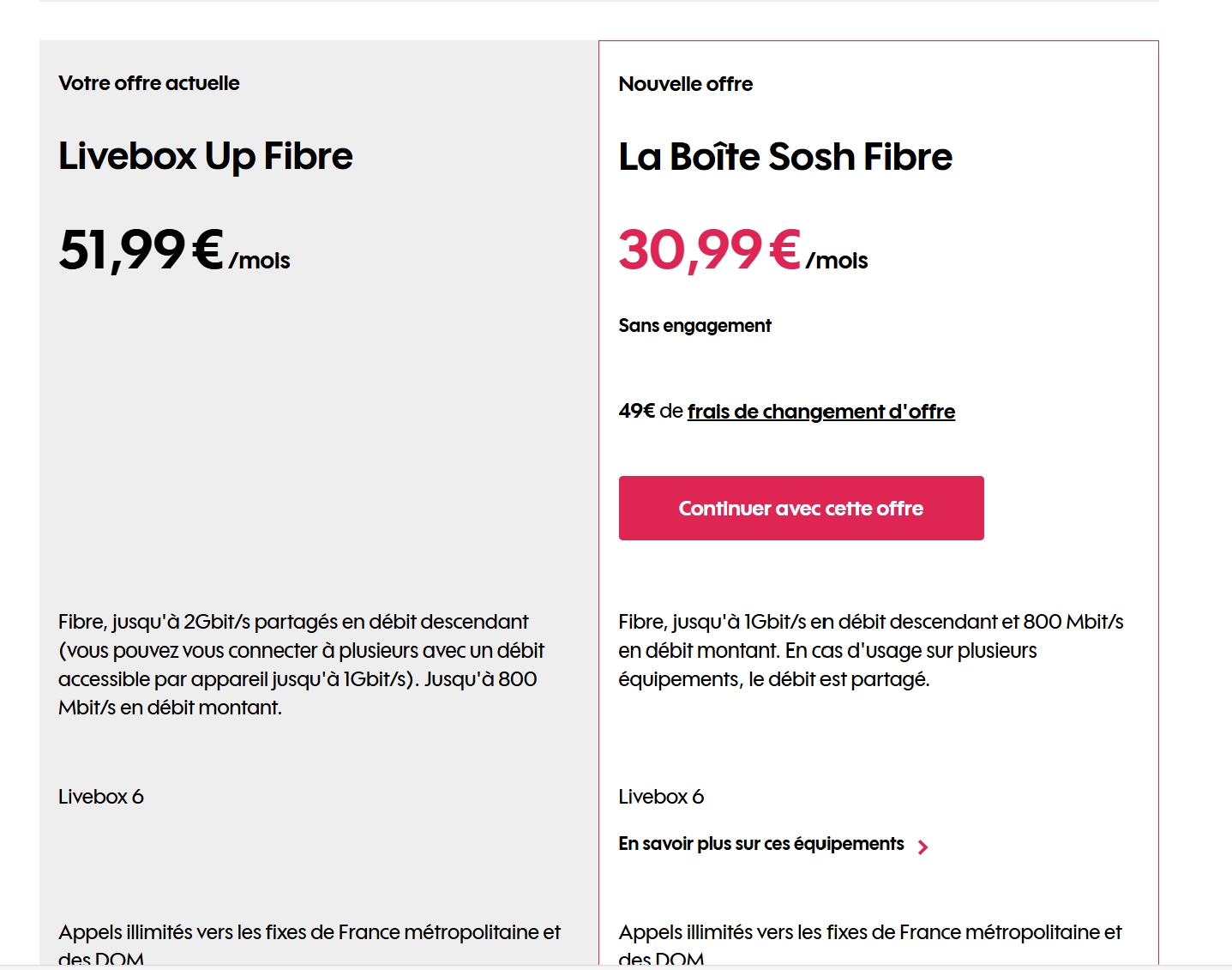Click the 2Gbit/s fibre description paragraph
The width and height of the screenshot is (1232, 970).
click(301, 665)
